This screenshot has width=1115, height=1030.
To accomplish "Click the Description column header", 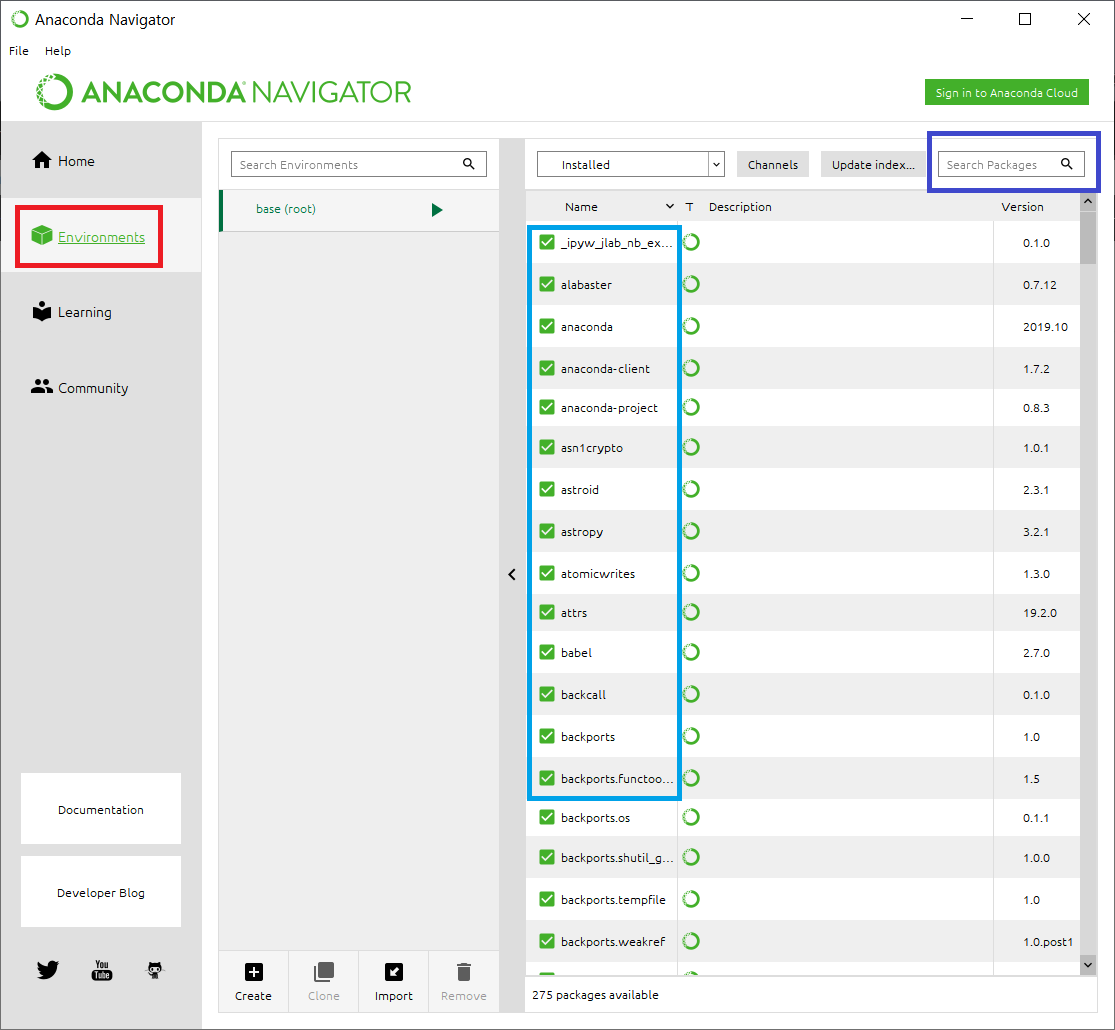I will pyautogui.click(x=740, y=207).
